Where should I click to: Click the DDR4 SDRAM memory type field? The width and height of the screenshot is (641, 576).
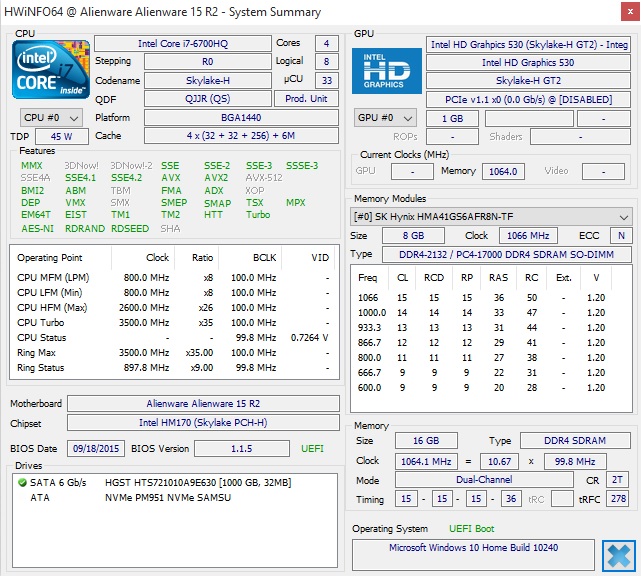[575, 440]
